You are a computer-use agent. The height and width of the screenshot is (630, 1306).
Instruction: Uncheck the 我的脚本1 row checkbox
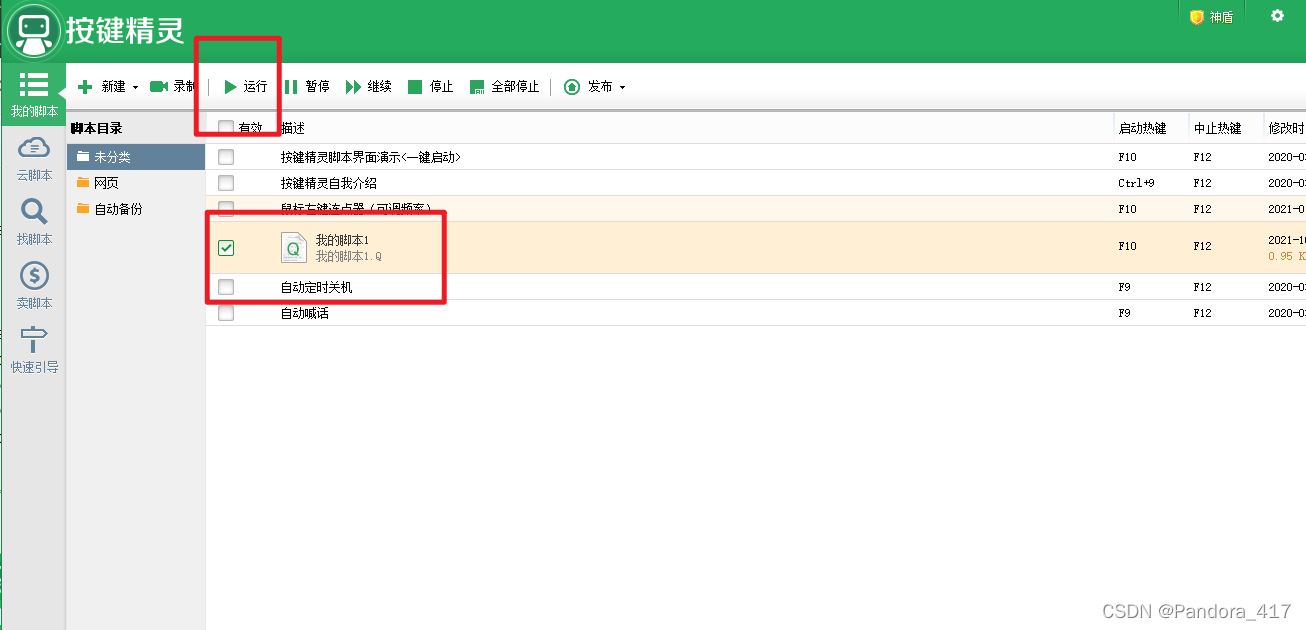[x=226, y=247]
